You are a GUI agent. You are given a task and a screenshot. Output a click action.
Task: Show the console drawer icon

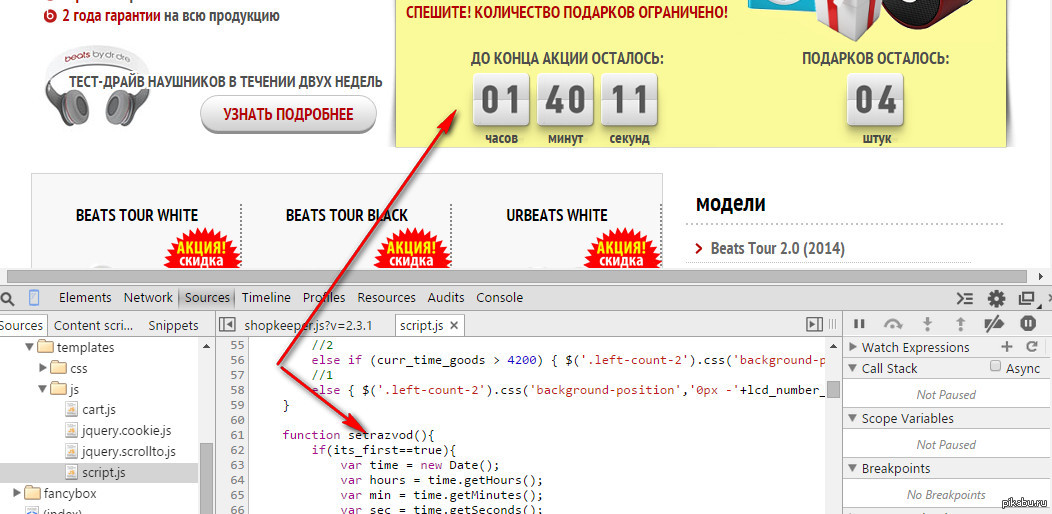coord(964,299)
